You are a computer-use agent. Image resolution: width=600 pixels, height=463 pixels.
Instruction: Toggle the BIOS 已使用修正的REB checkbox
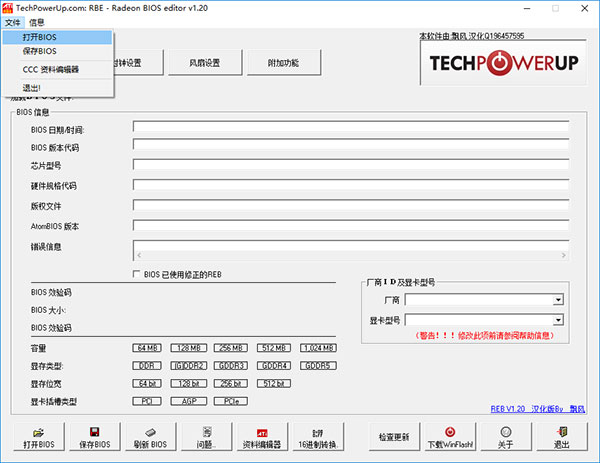tap(137, 273)
